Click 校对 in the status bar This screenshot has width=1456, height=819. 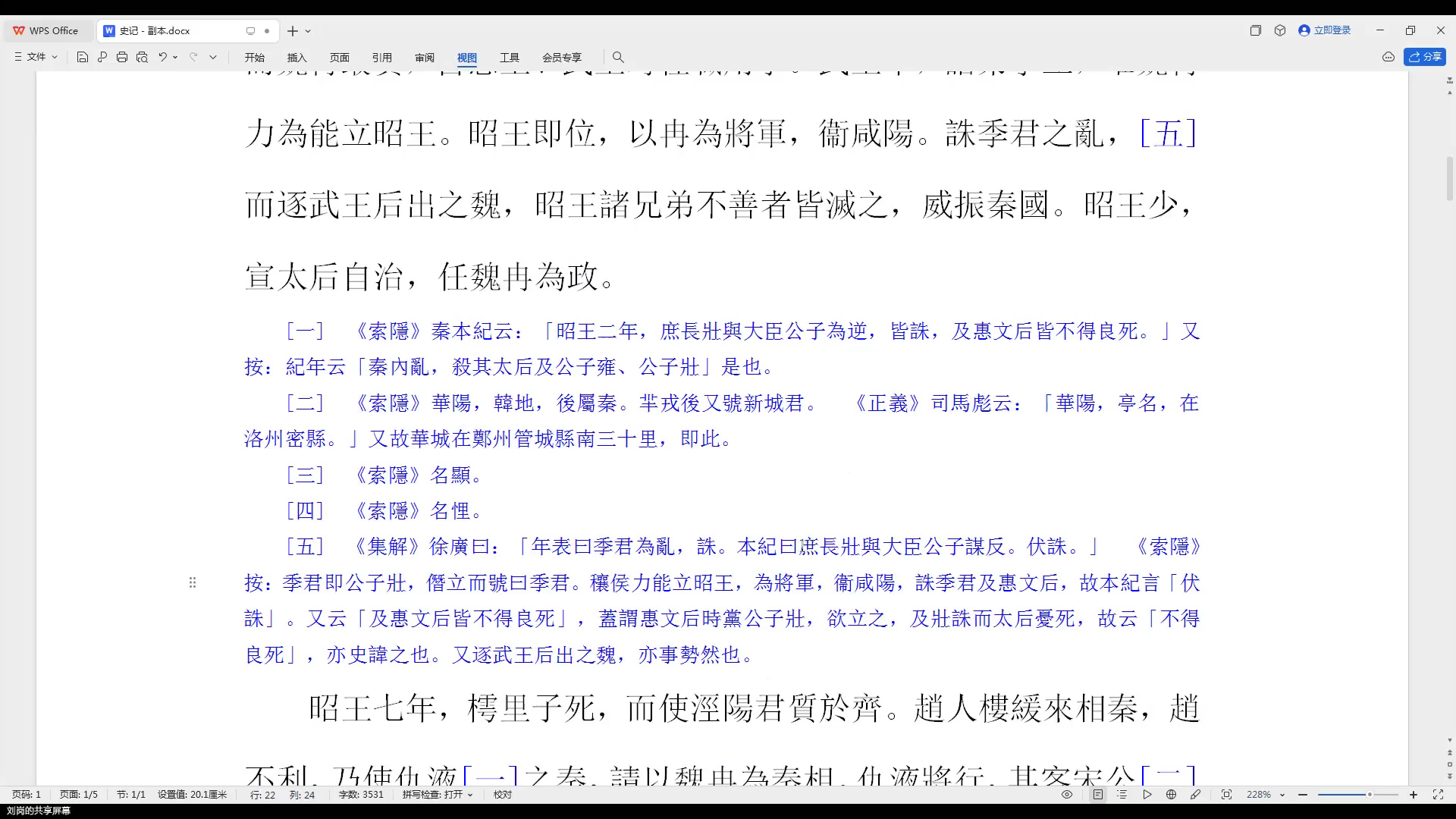pyautogui.click(x=503, y=795)
